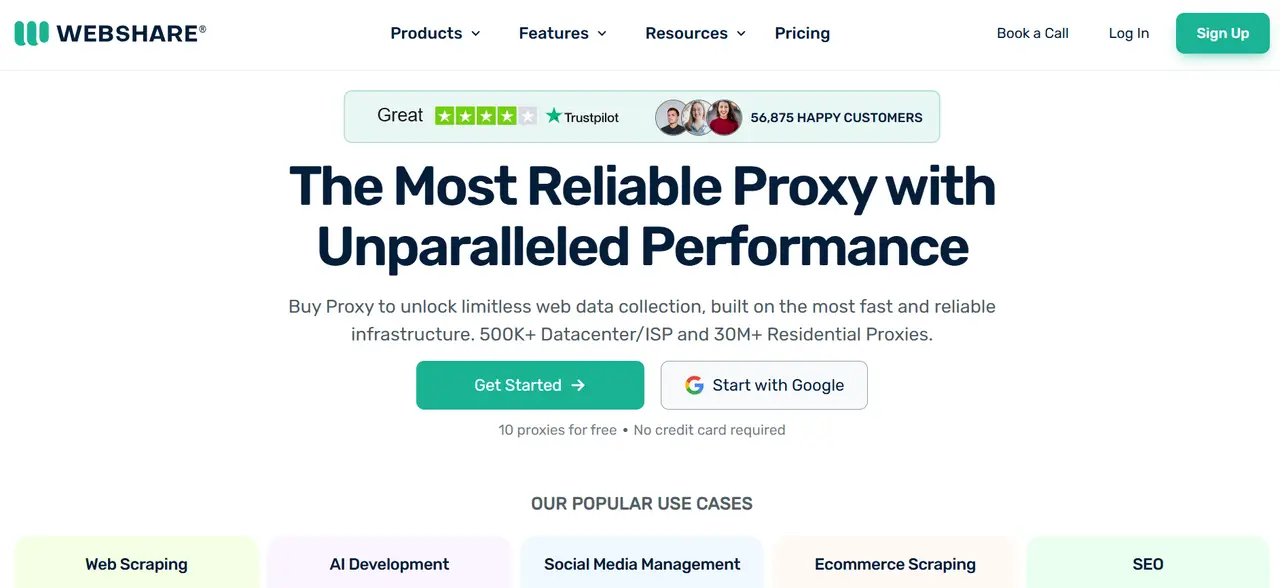Click the Webshare logo icon
This screenshot has width=1280, height=588.
31,33
